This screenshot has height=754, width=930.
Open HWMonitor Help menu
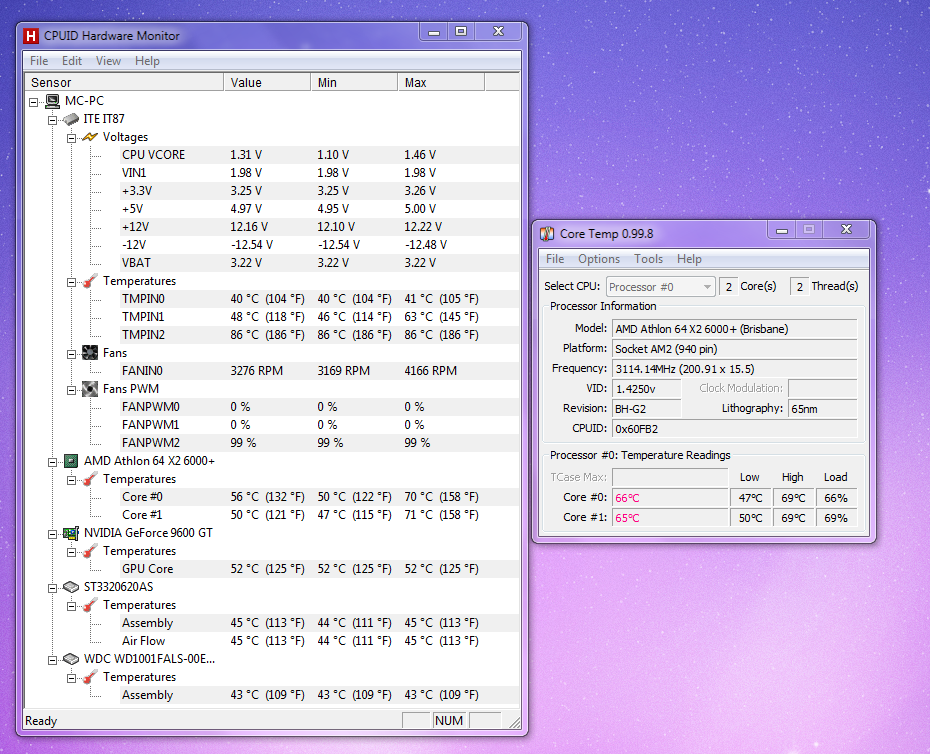147,61
